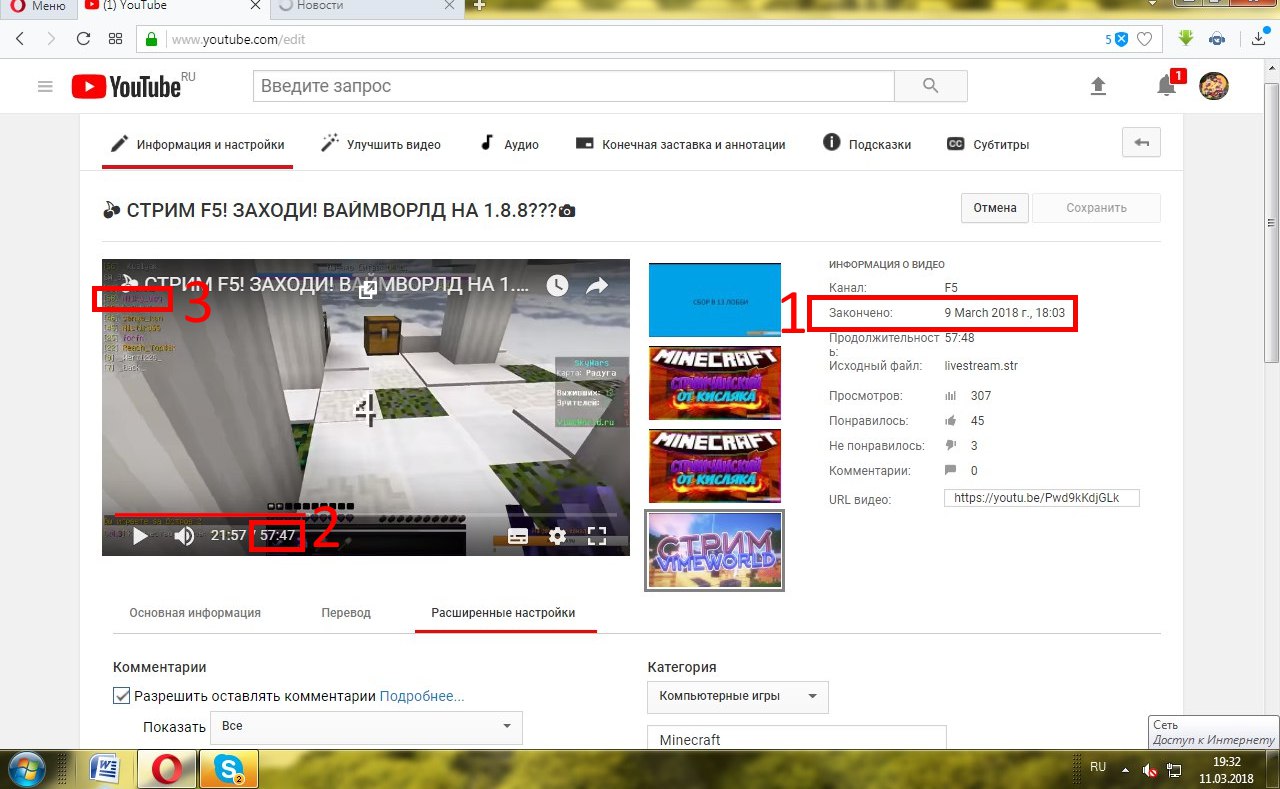Viewport: 1280px width, 789px height.
Task: Open the Субтитры tab
Action: click(988, 144)
